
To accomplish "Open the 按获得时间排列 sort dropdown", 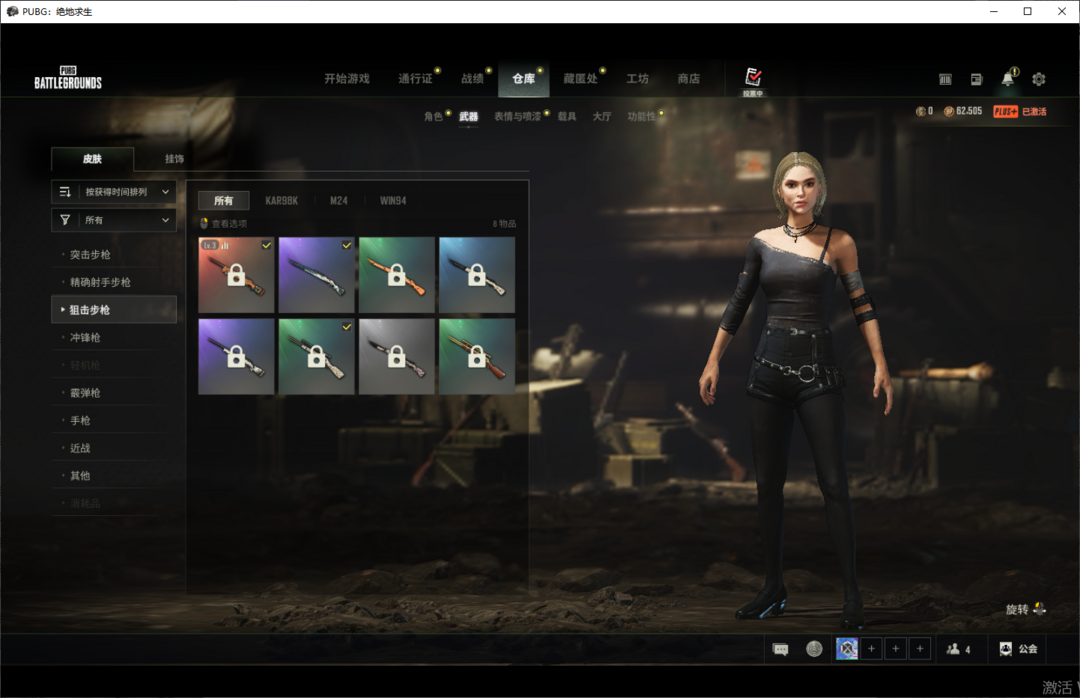I will tap(114, 192).
